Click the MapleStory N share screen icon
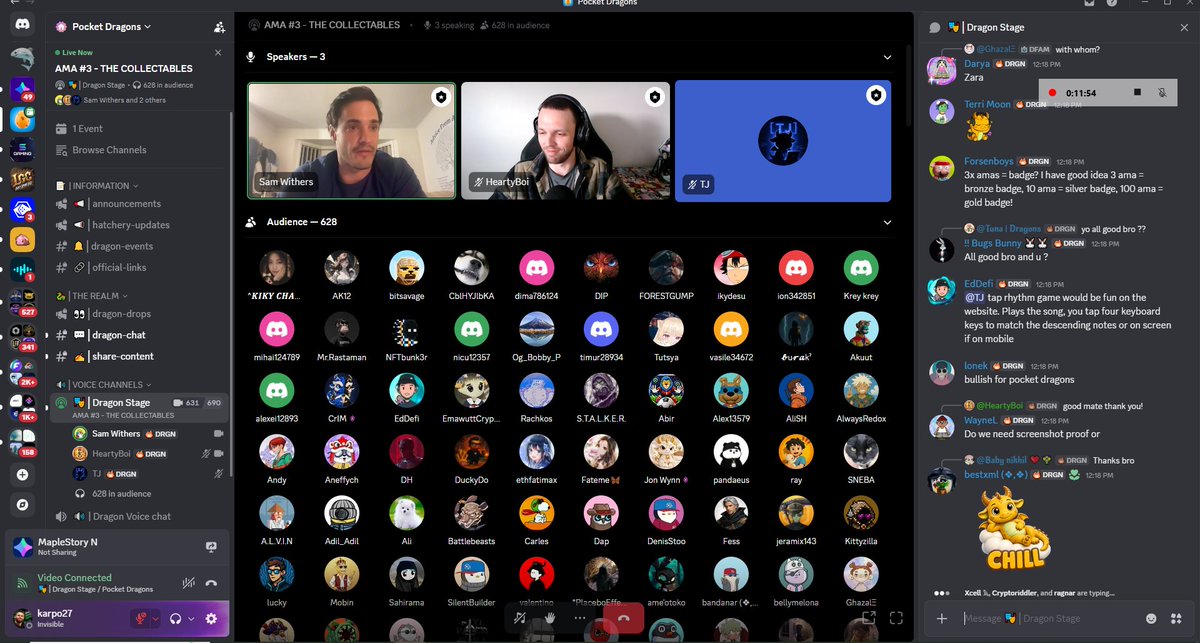The image size is (1200, 643). [x=211, y=547]
